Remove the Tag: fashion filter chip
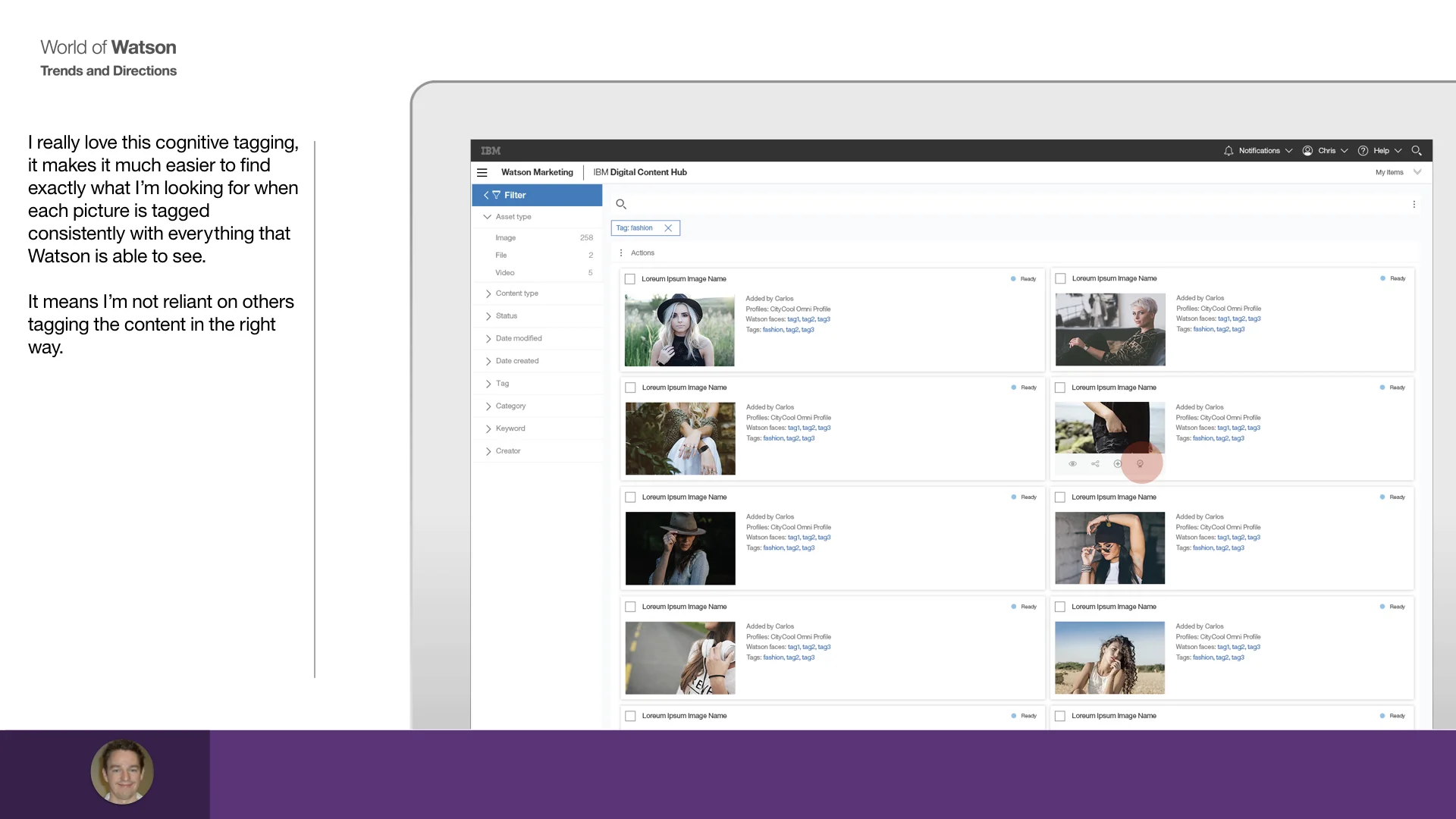The image size is (1456, 819). 668,228
